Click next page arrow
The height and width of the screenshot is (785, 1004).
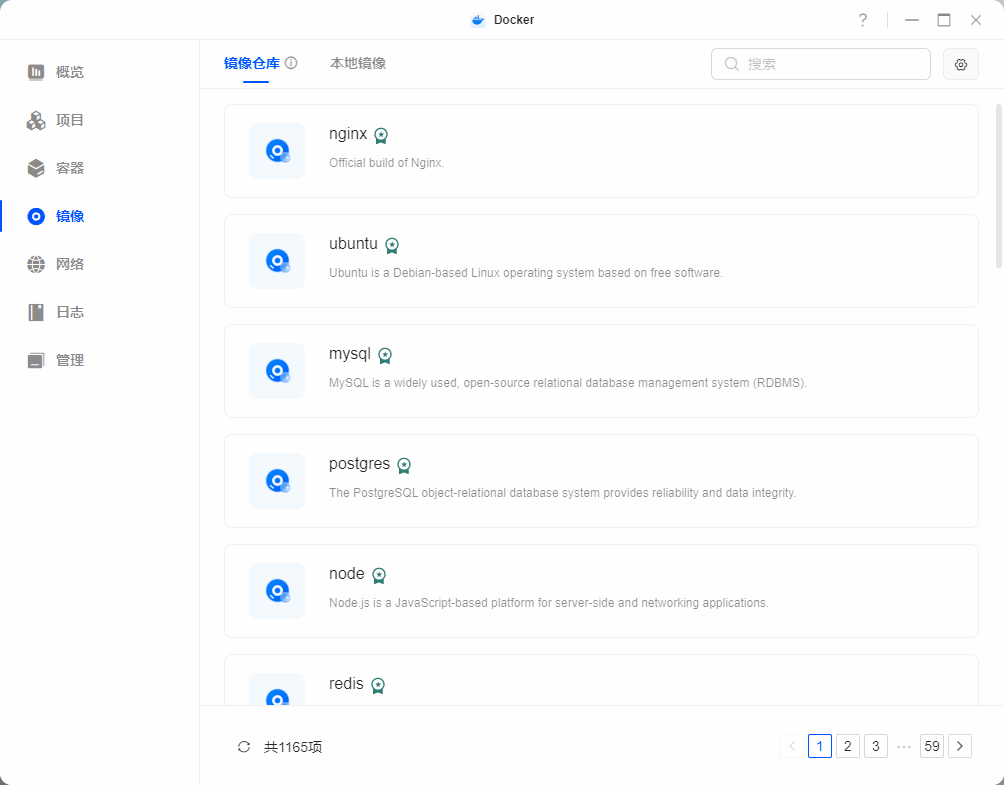tap(960, 746)
